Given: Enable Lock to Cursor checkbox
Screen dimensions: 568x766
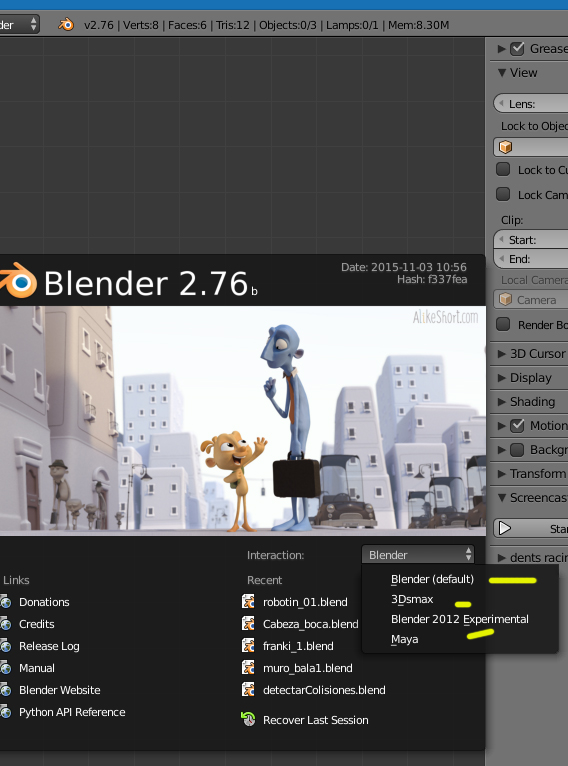Looking at the screenshot, I should tap(503, 169).
